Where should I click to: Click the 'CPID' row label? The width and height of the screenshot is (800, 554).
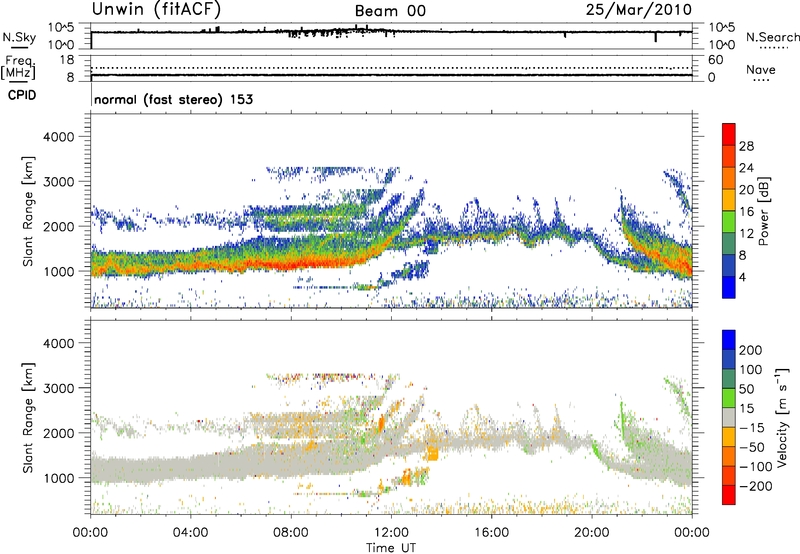(x=22, y=95)
